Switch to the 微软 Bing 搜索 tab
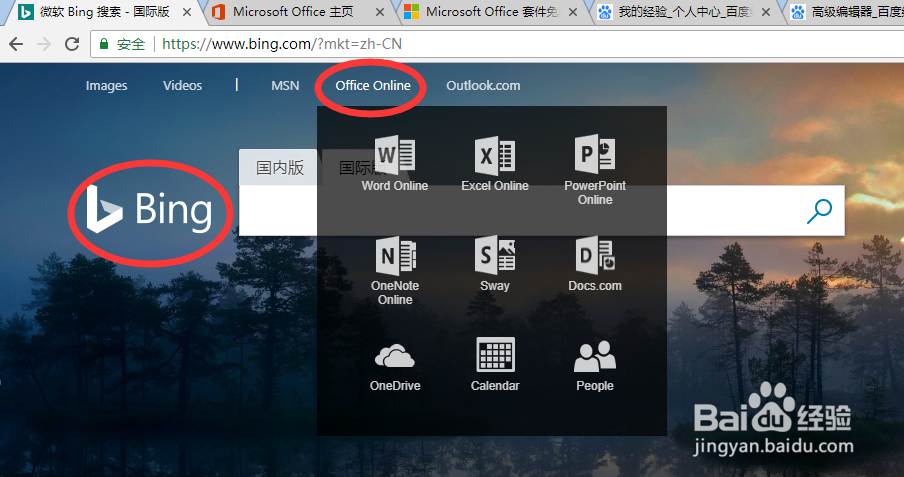The image size is (904, 477). pos(105,12)
